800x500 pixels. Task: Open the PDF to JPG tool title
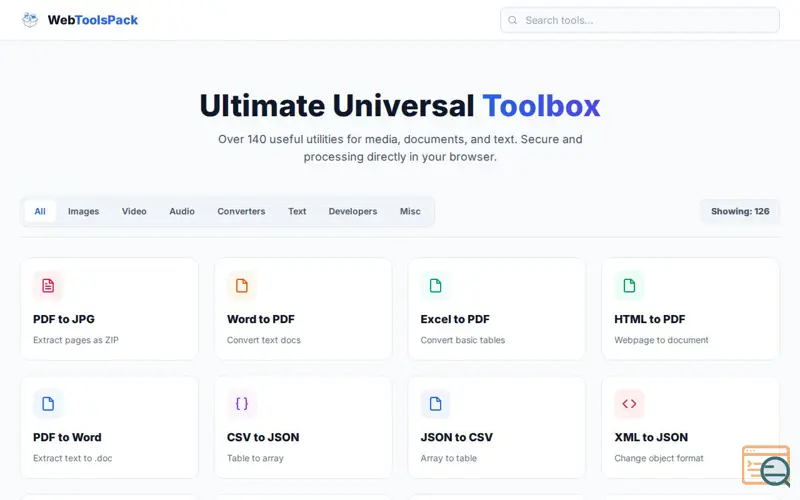tap(64, 319)
